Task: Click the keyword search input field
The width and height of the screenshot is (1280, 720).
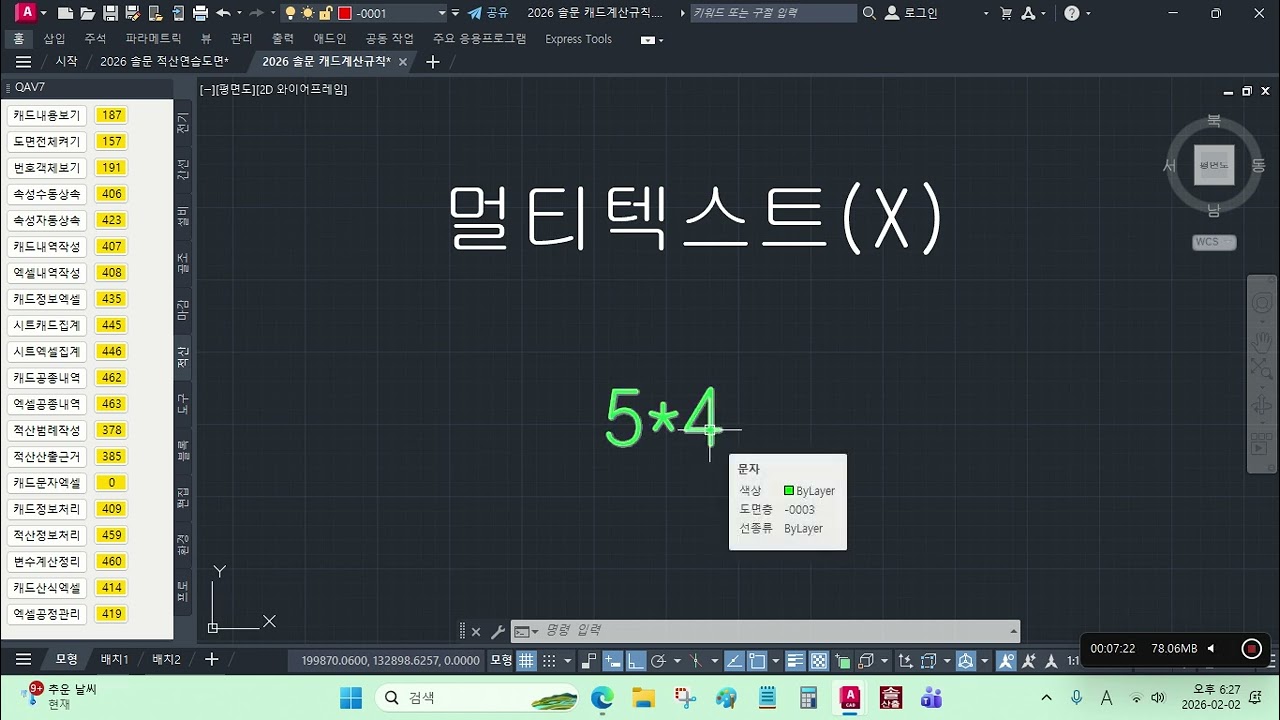Action: point(772,13)
